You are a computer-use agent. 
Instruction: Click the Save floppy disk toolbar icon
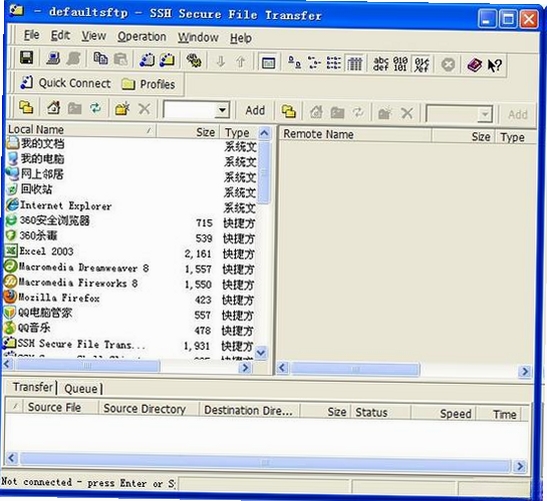click(27, 58)
